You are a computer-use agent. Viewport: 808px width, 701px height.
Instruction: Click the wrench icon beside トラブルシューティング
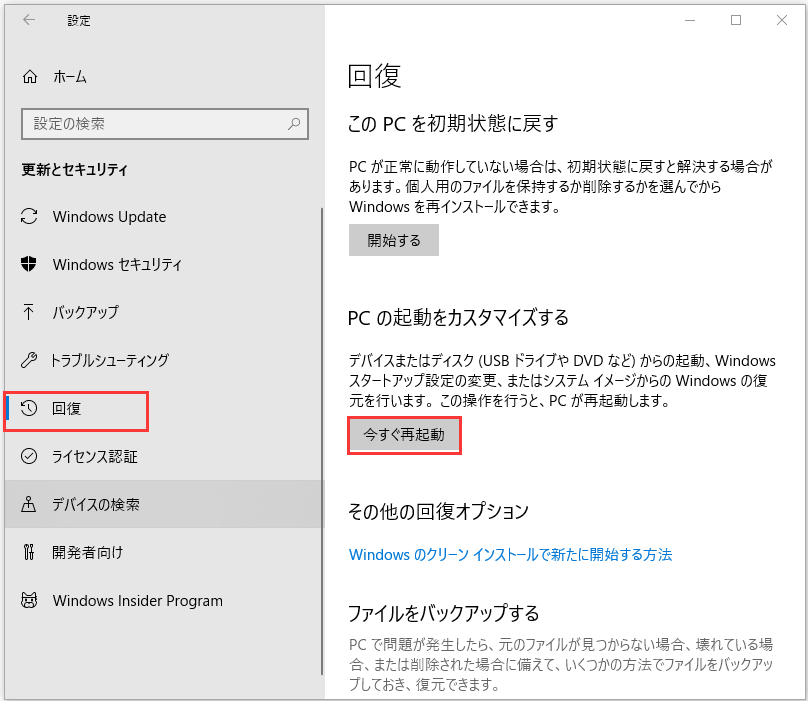pyautogui.click(x=28, y=360)
